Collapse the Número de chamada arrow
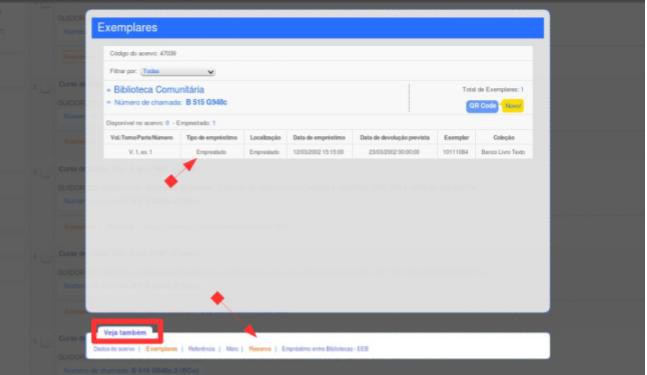 (109, 102)
